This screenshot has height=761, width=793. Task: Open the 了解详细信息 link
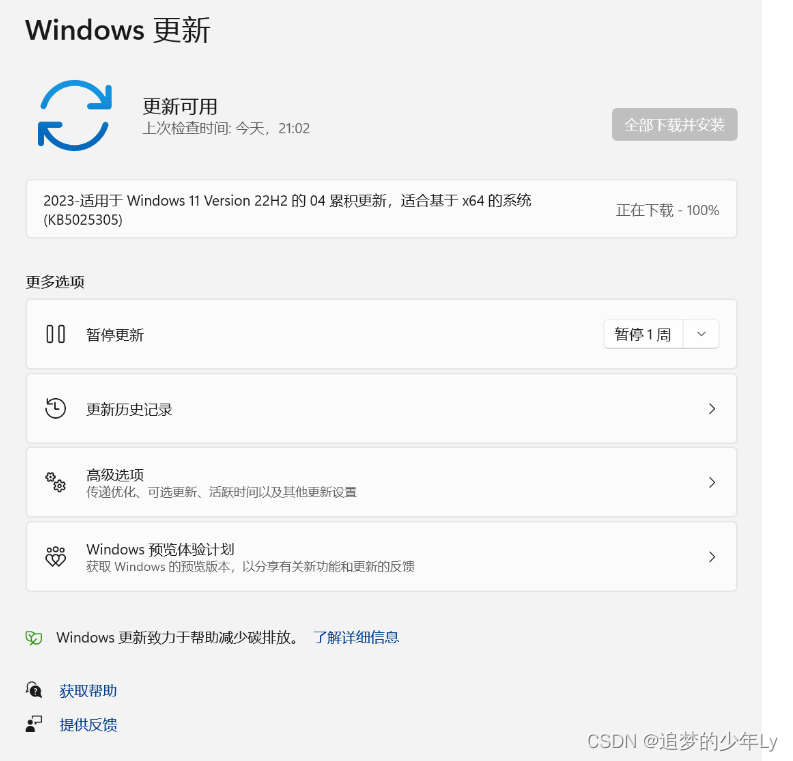point(356,637)
